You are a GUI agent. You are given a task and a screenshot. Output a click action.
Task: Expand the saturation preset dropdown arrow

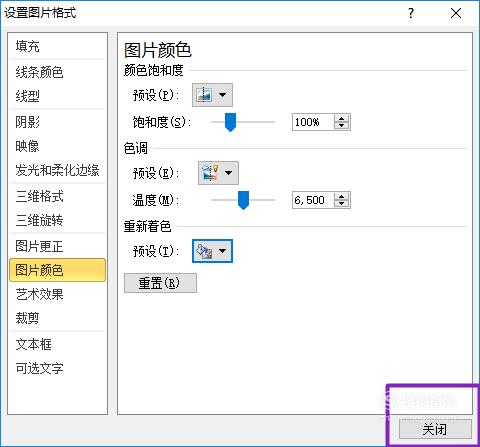coord(222,95)
